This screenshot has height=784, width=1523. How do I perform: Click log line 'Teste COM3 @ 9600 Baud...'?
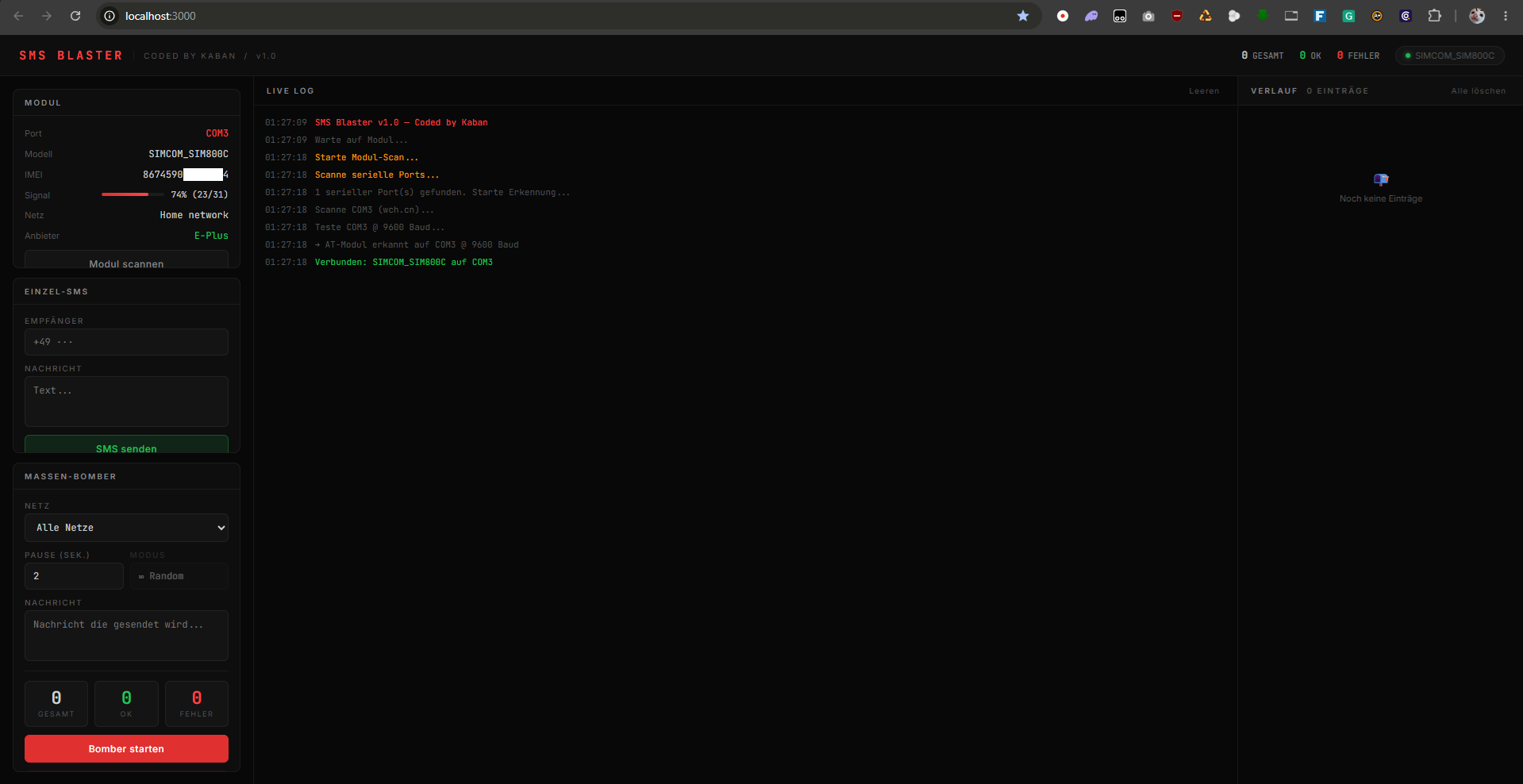pyautogui.click(x=379, y=227)
